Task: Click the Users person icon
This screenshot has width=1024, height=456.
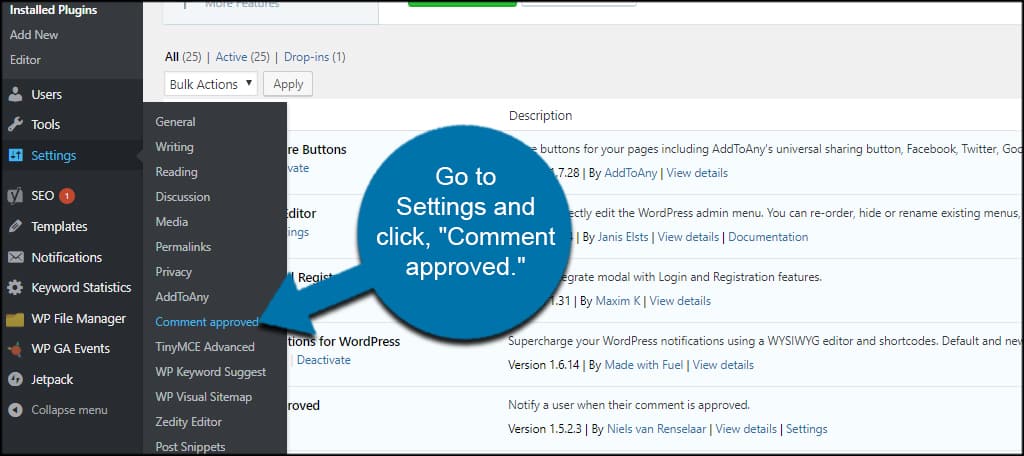Action: [16, 95]
